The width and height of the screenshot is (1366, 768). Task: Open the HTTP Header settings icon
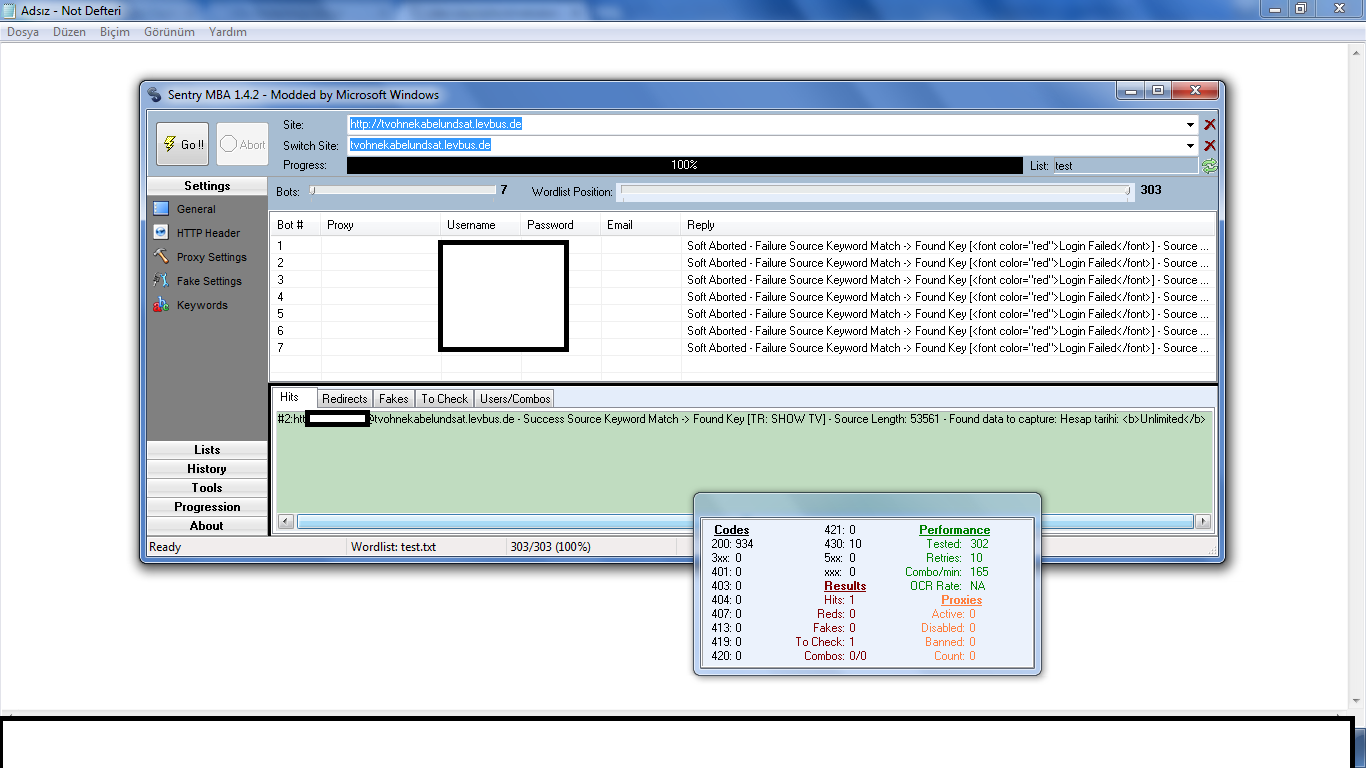[x=161, y=233]
